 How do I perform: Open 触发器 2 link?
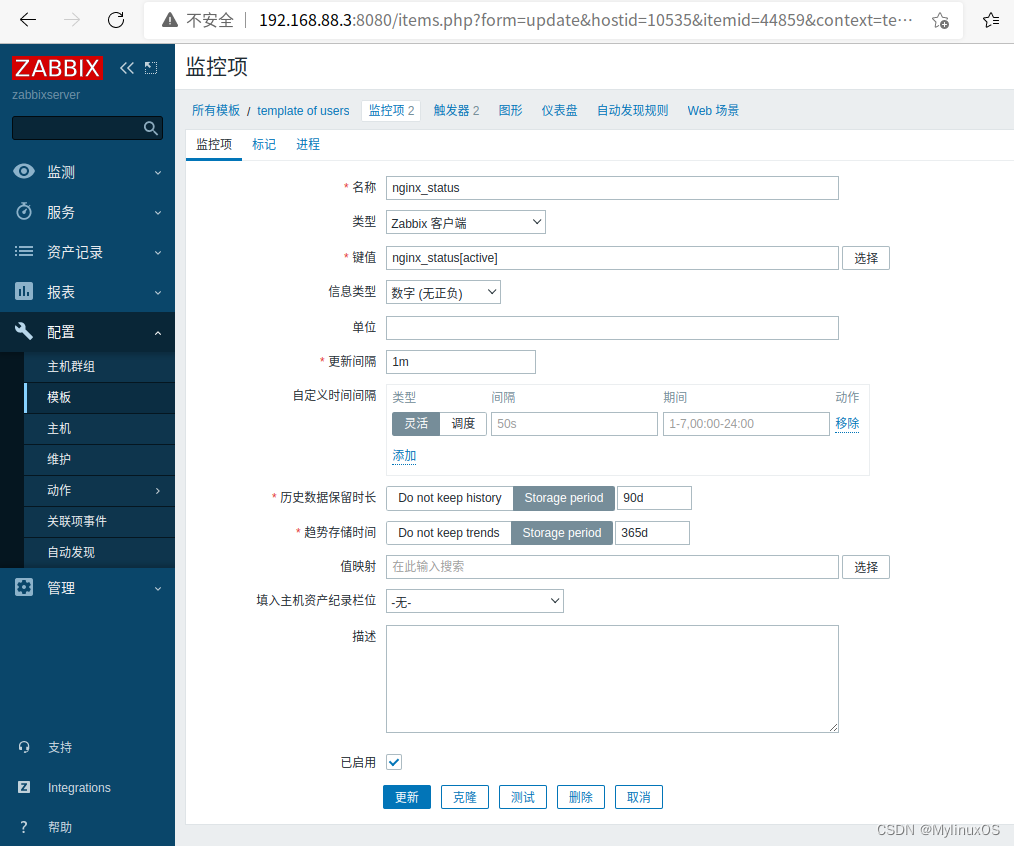[x=456, y=111]
